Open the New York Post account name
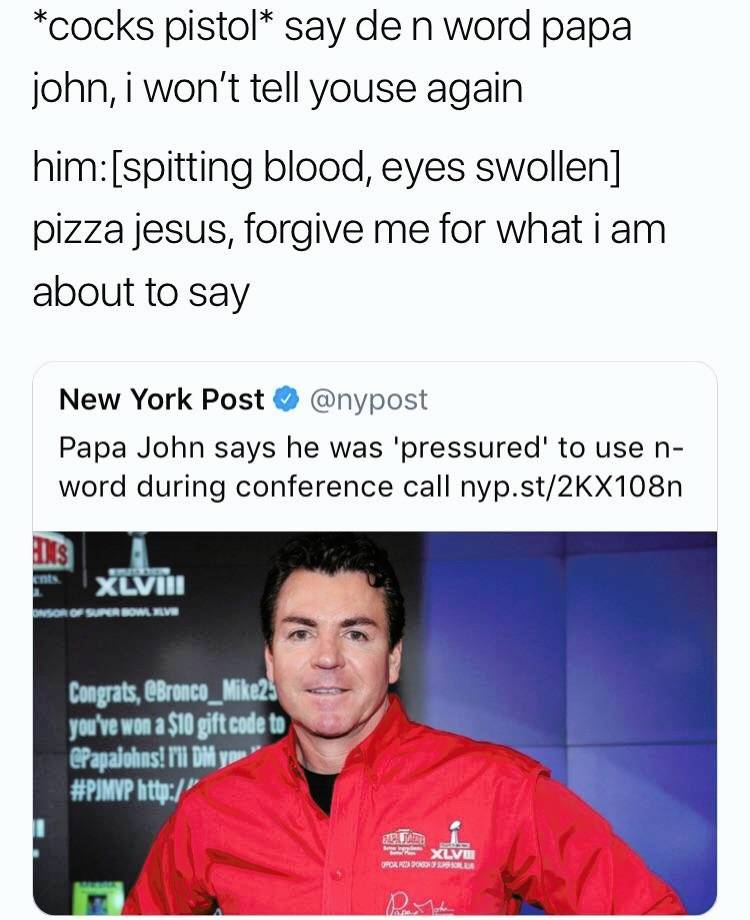The width and height of the screenshot is (750, 920). click(x=161, y=400)
